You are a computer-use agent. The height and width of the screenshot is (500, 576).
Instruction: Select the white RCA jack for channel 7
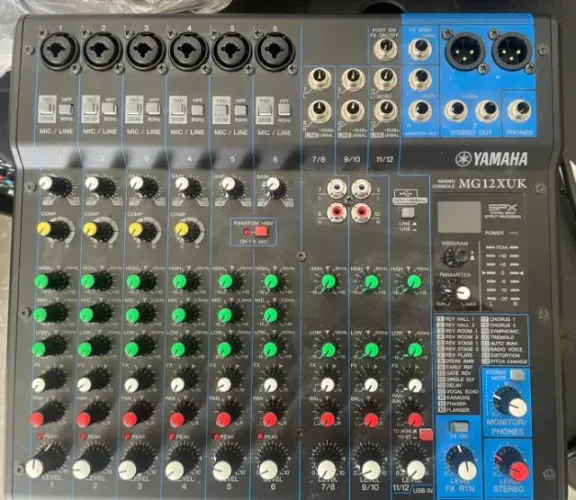pyautogui.click(x=336, y=188)
